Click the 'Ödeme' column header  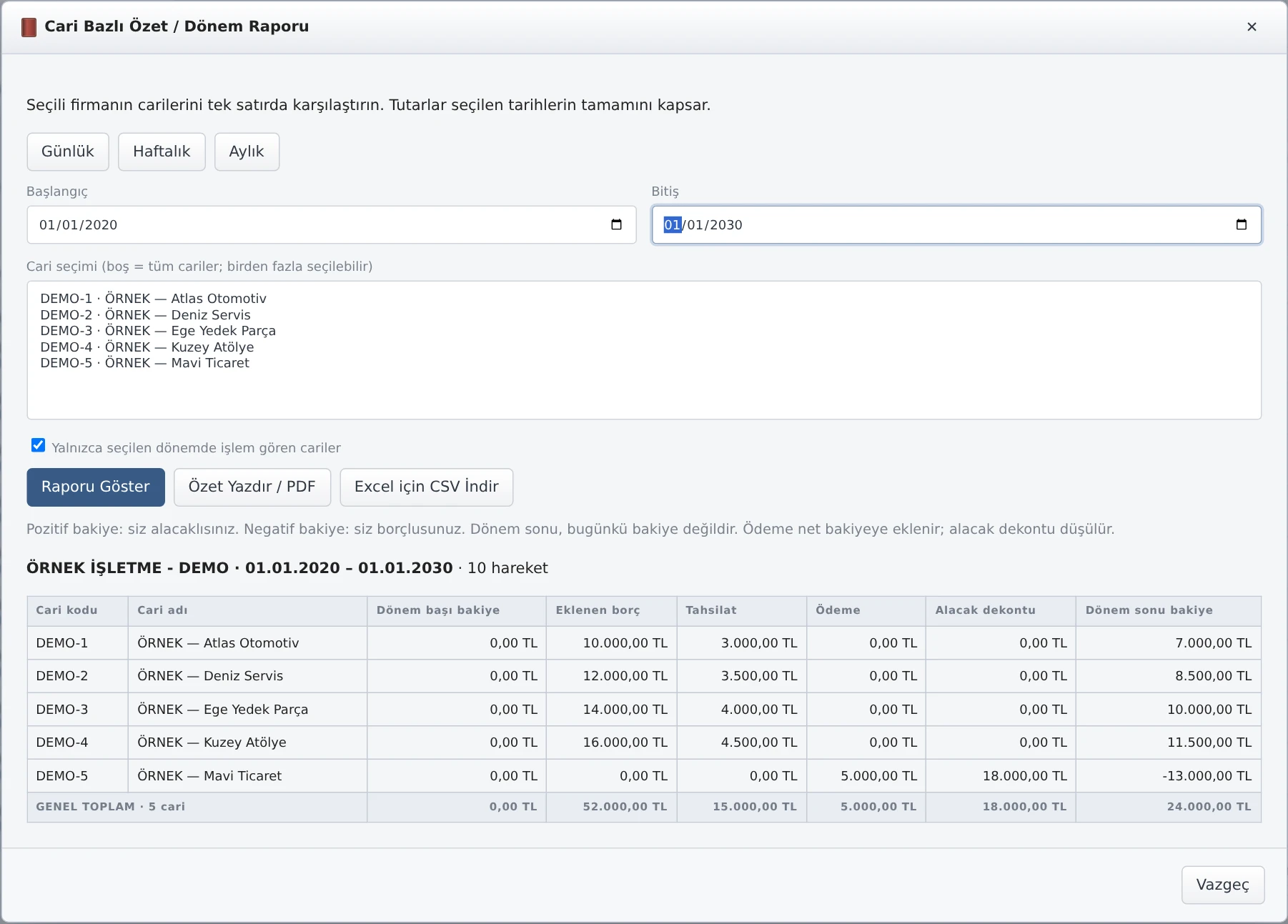[866, 610]
